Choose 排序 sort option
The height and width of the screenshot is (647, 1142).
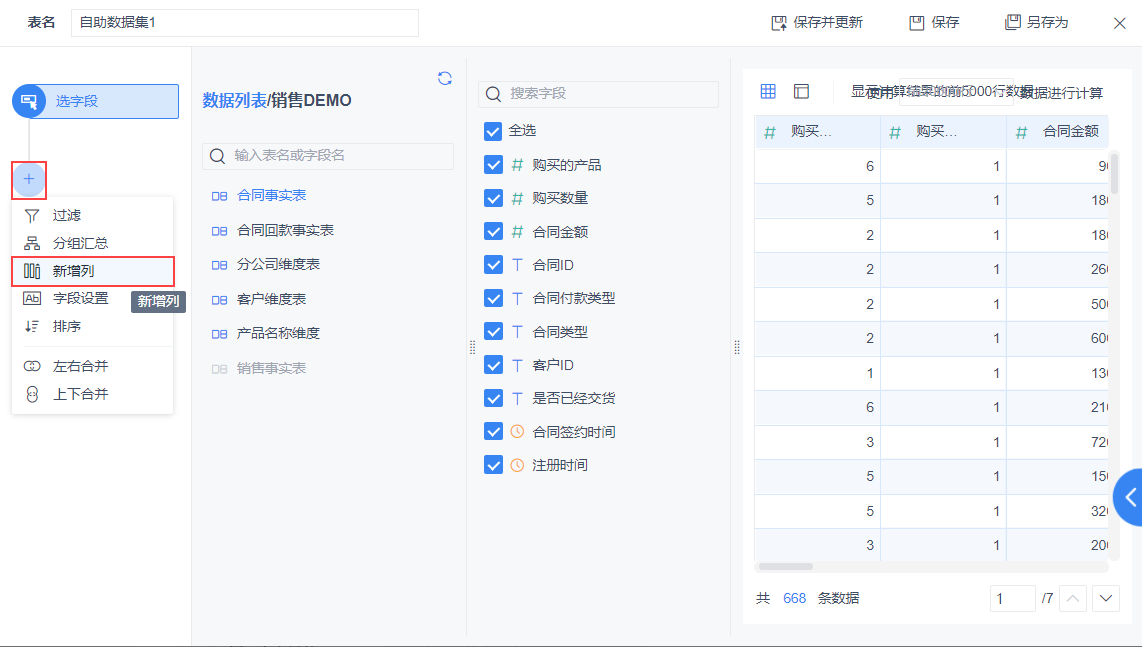tap(92, 326)
